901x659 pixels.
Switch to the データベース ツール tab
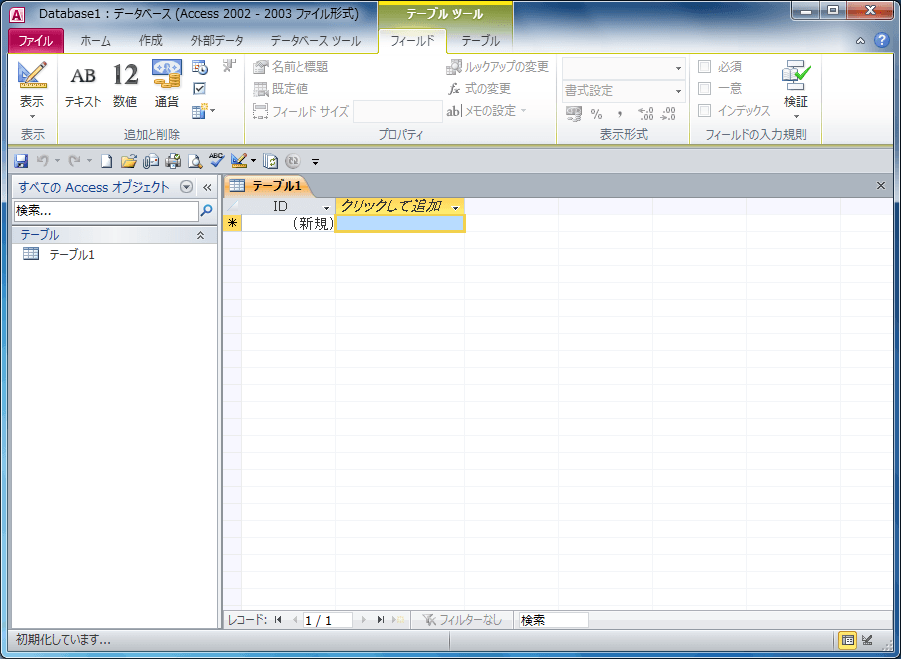pos(315,41)
